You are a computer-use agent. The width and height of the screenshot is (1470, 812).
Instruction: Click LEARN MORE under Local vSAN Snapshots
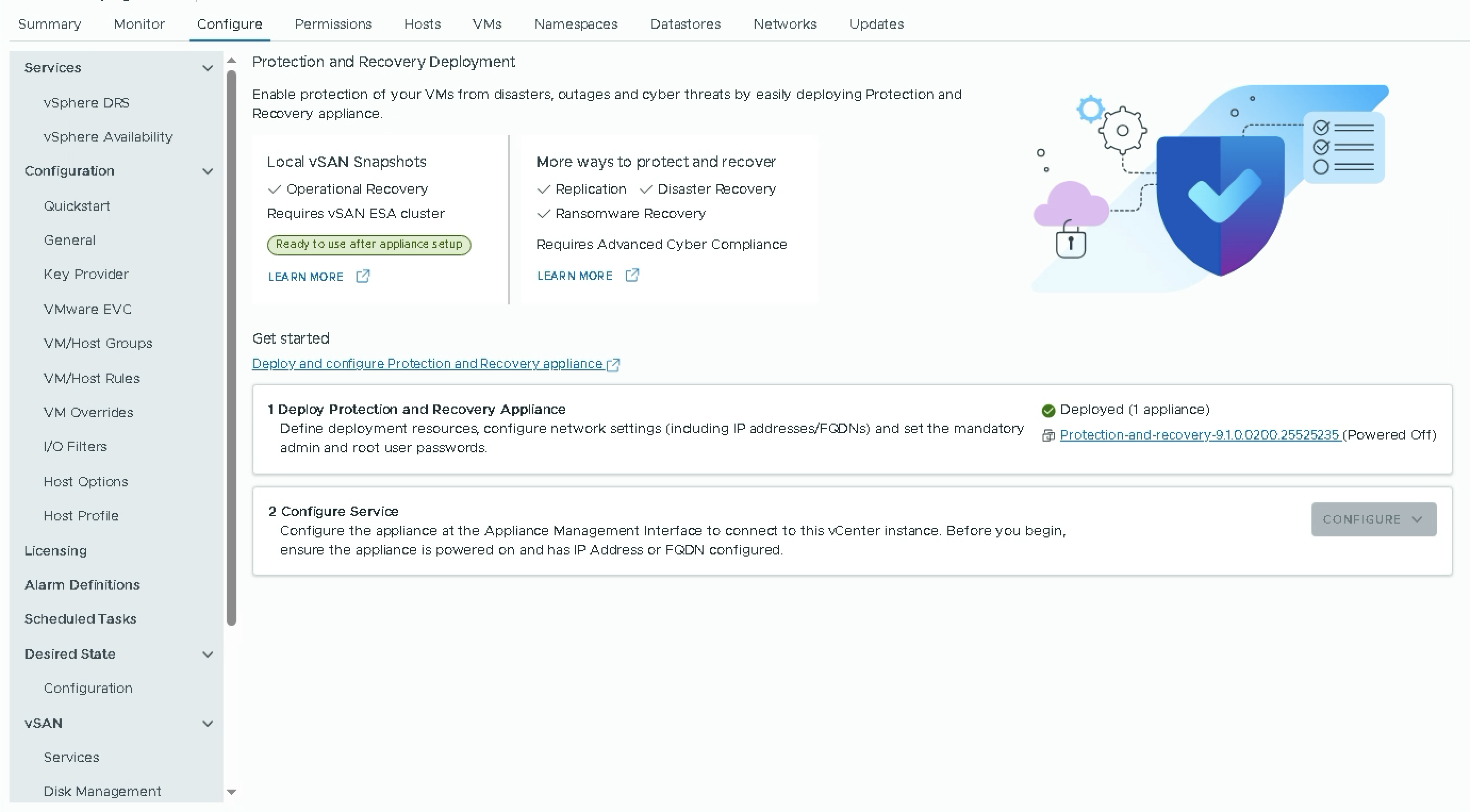pos(306,277)
